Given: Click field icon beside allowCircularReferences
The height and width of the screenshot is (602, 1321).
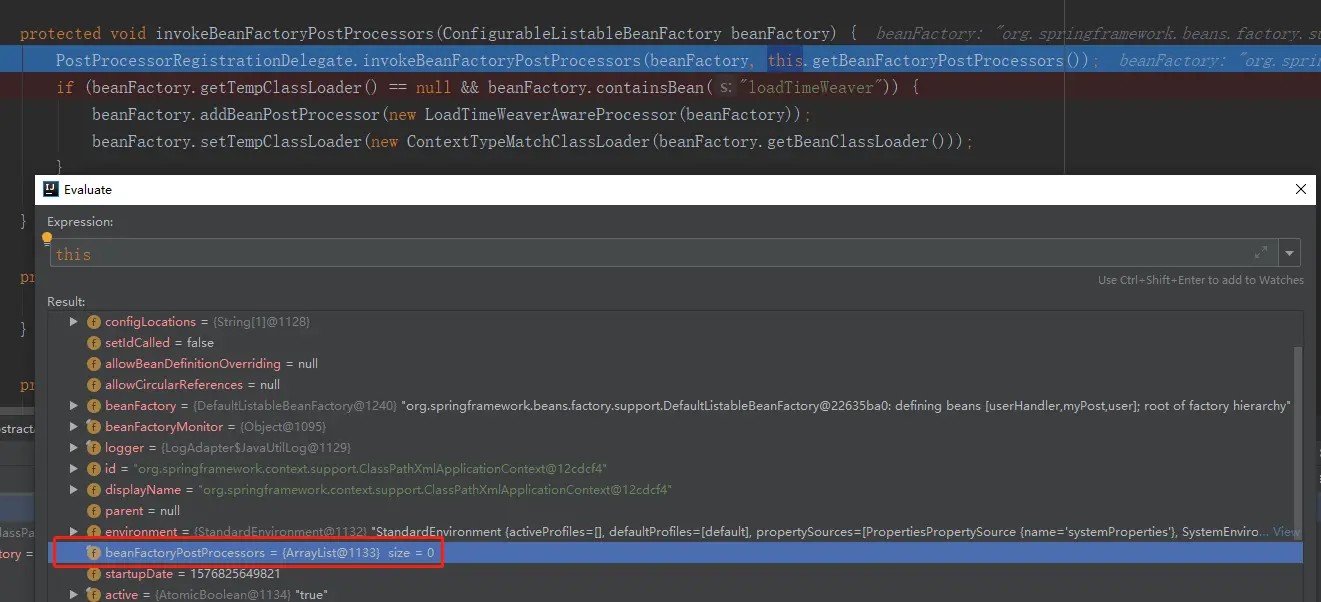Looking at the screenshot, I should point(94,385).
